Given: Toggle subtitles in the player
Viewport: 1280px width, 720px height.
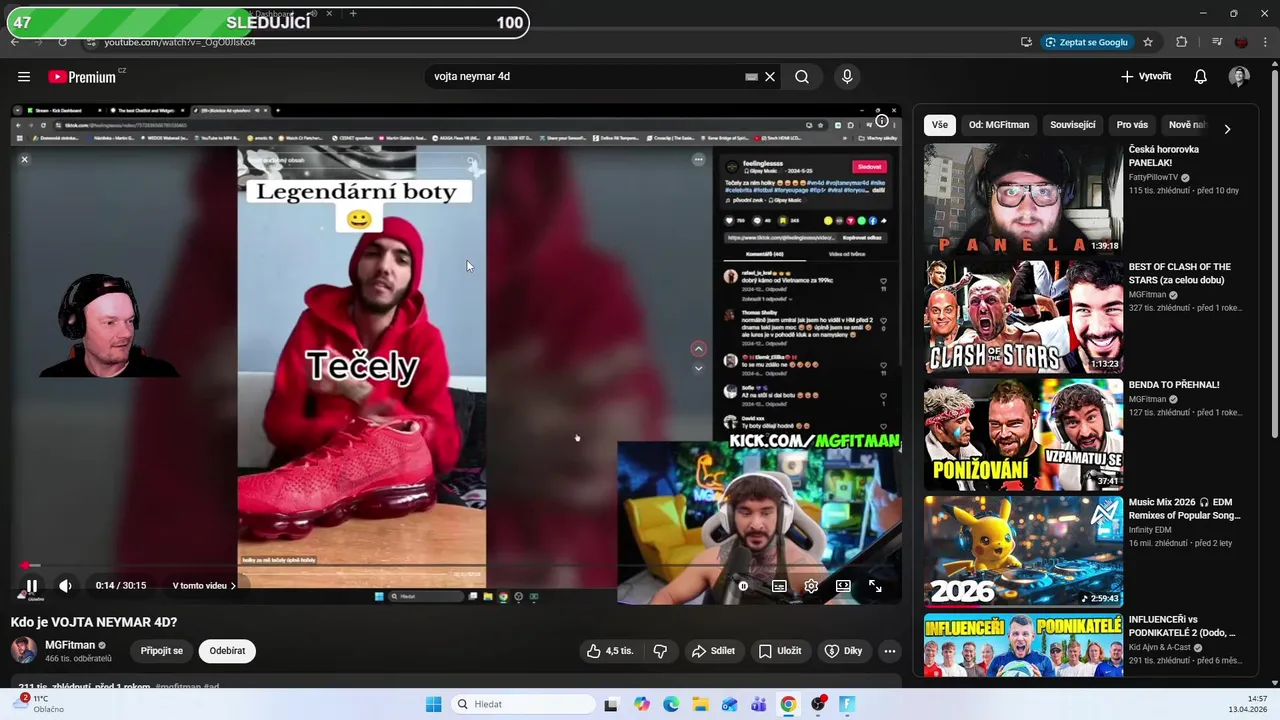Looking at the screenshot, I should point(779,586).
